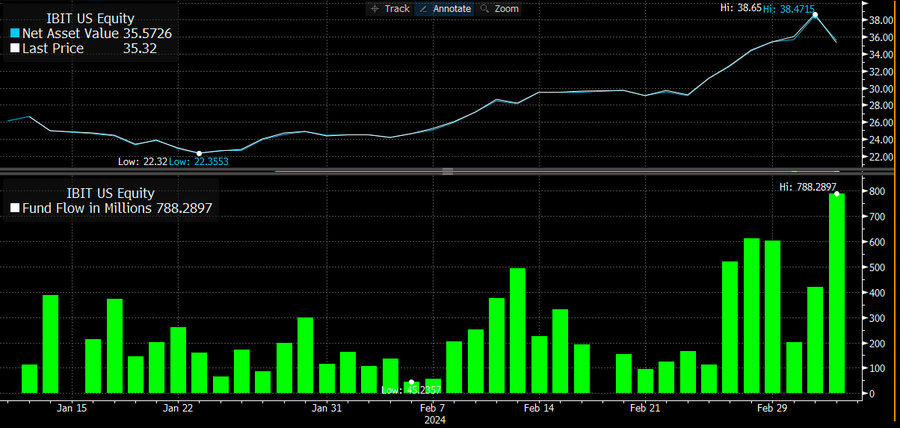The image size is (900, 428).
Task: Select the IBIT US Equity title in fund flow legend
Action: [x=111, y=193]
